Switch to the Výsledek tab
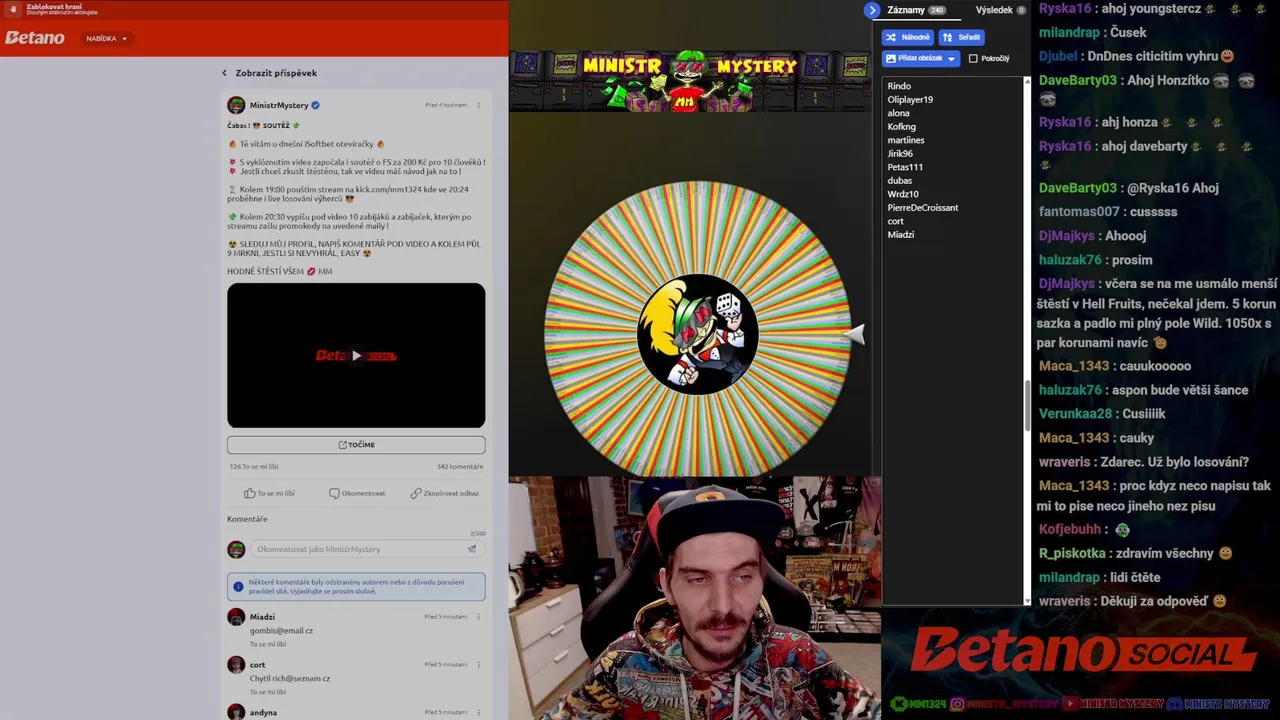Viewport: 1280px width, 720px height. click(x=1001, y=10)
